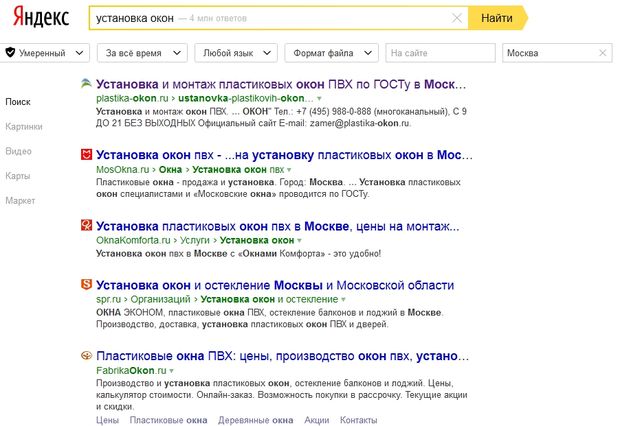Click the FabrikaOkon.ru favicon

click(86, 355)
